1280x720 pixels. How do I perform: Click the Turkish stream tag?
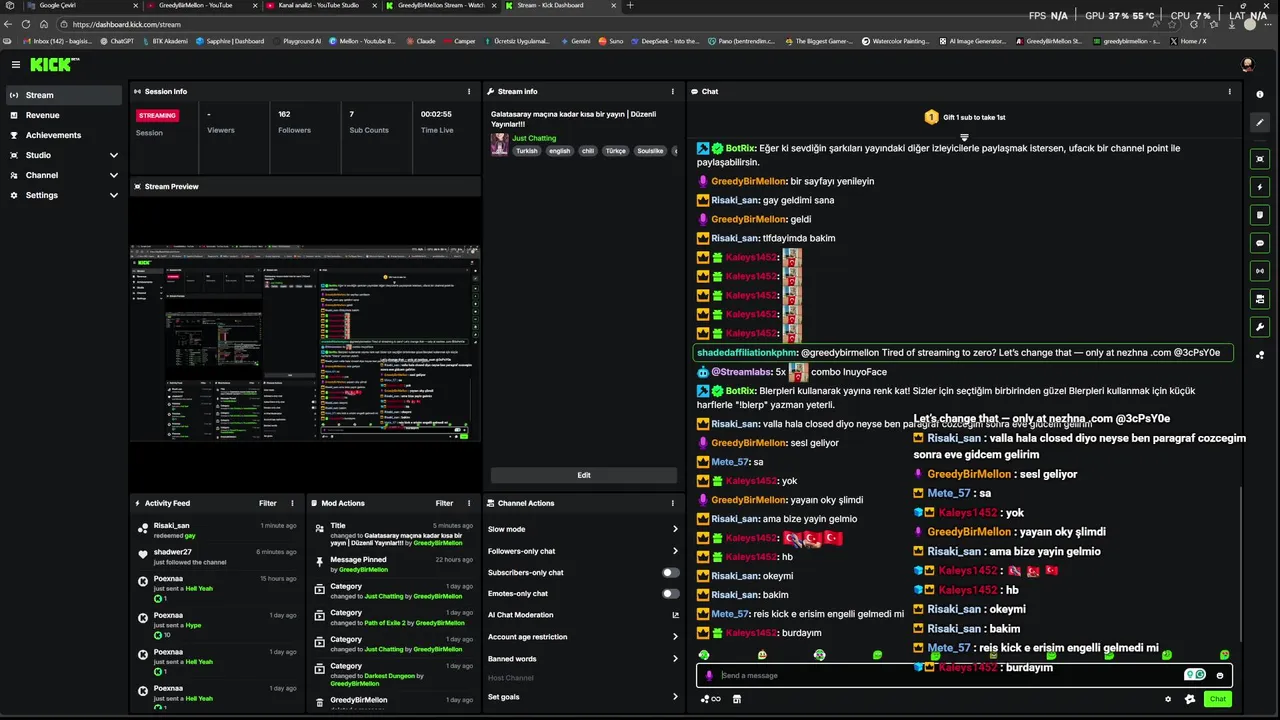click(526, 151)
